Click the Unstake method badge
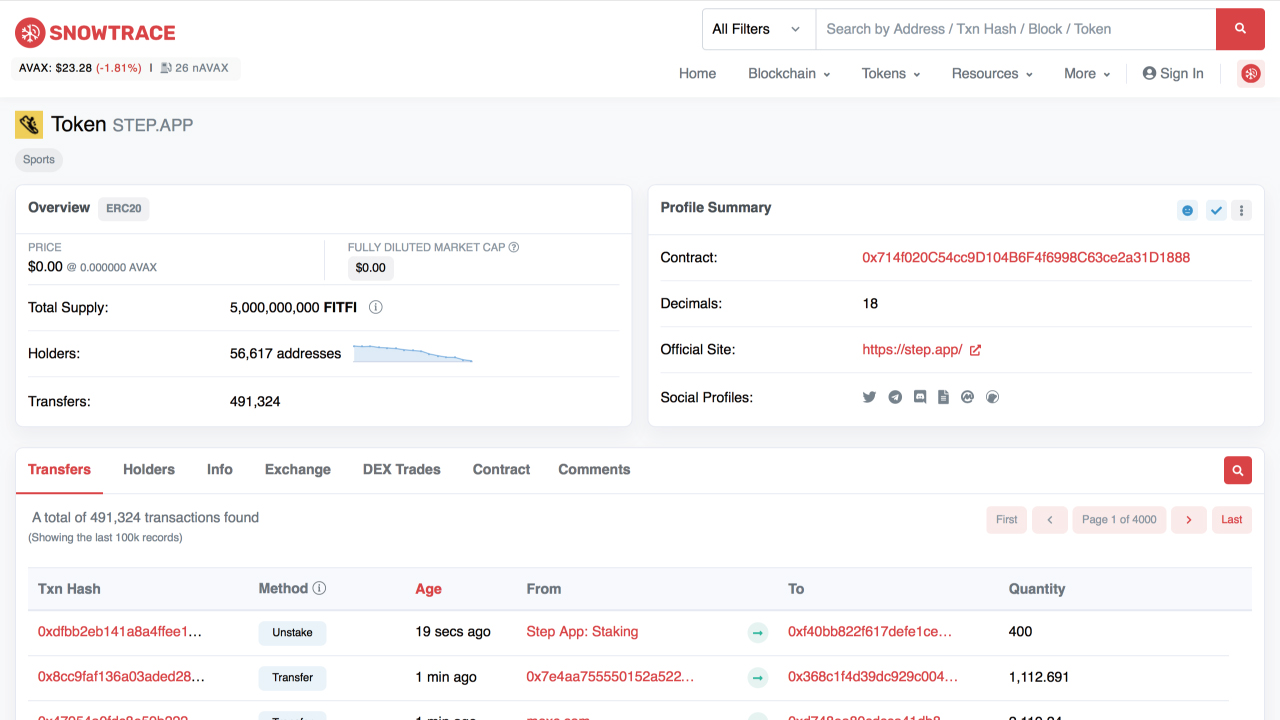Screen dimensions: 1280x720 click(x=292, y=632)
